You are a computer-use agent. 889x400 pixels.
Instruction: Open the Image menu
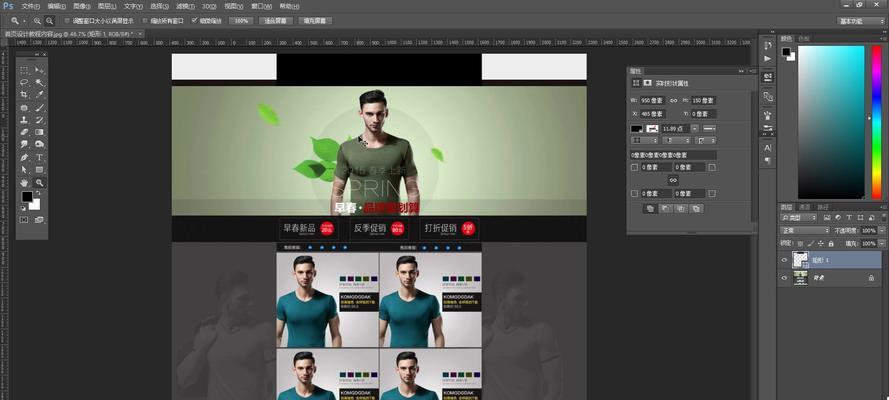pos(82,6)
